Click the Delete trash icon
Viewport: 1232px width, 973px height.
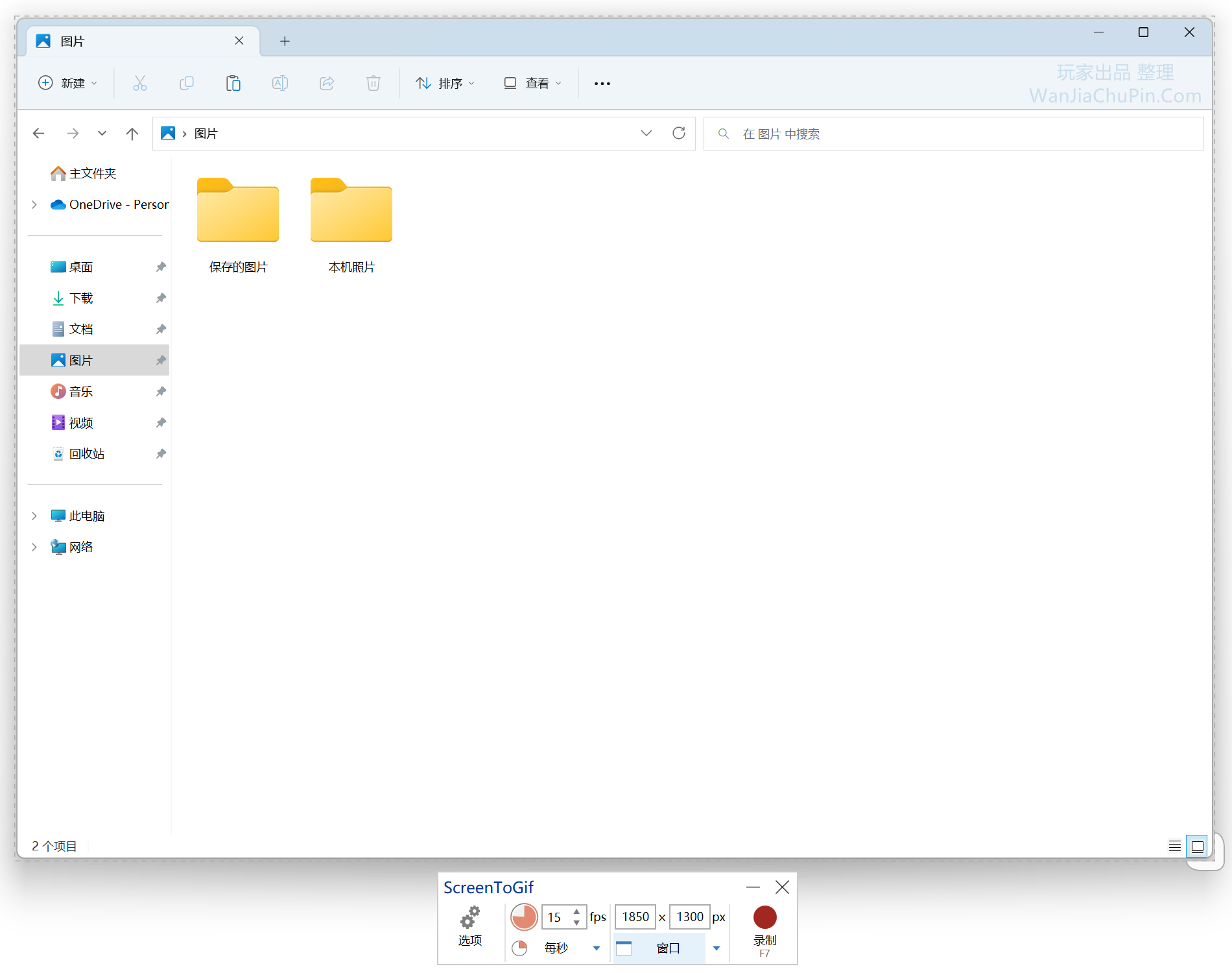(373, 83)
